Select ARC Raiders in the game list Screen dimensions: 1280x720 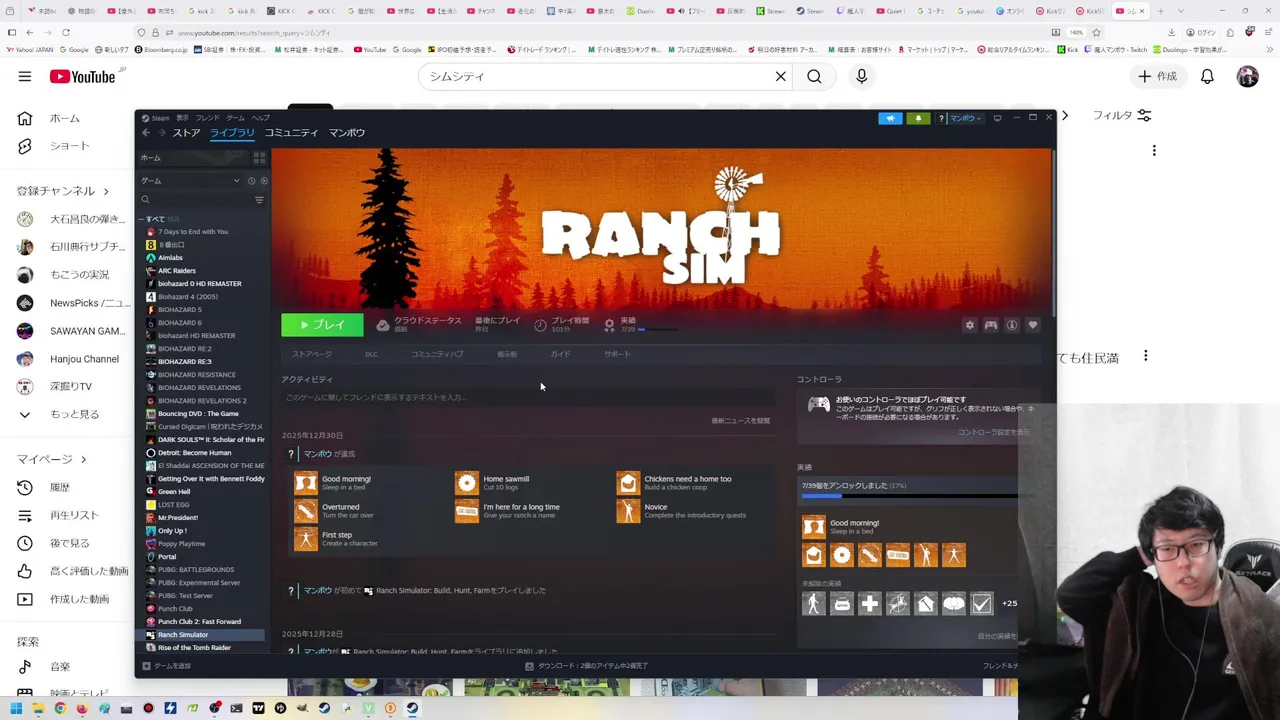point(177,271)
